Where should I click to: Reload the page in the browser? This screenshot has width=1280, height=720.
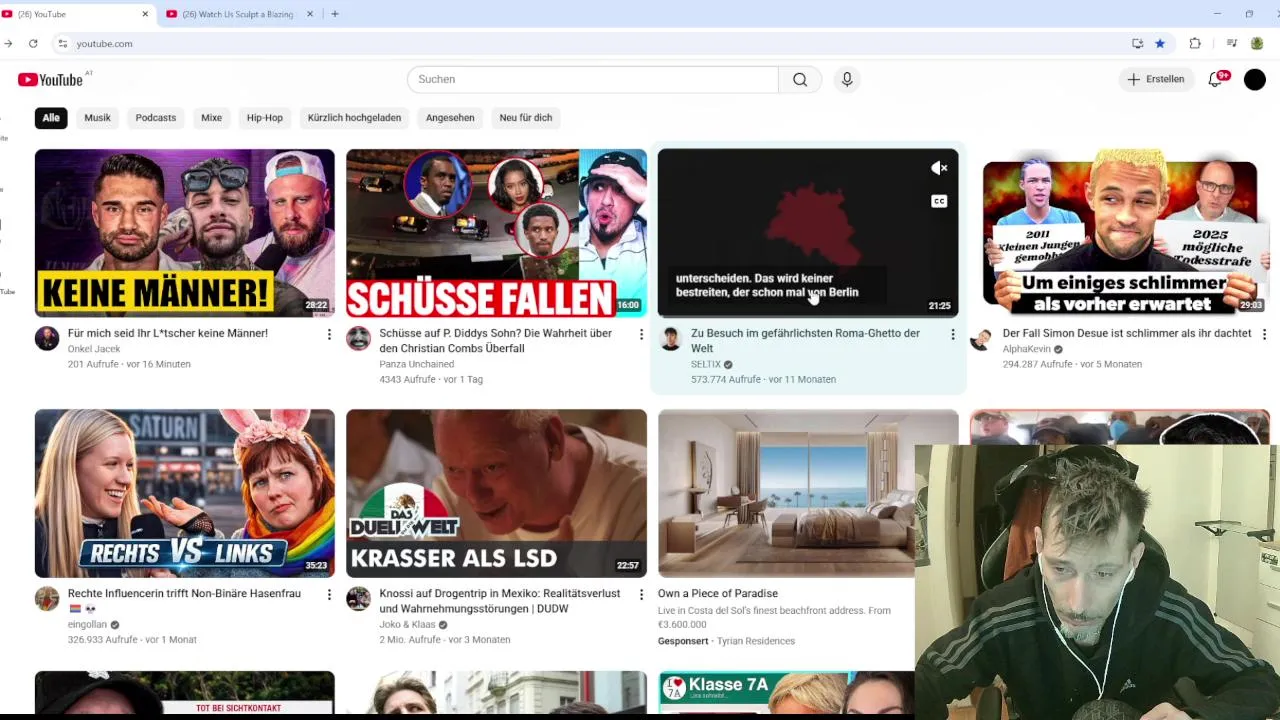(33, 44)
